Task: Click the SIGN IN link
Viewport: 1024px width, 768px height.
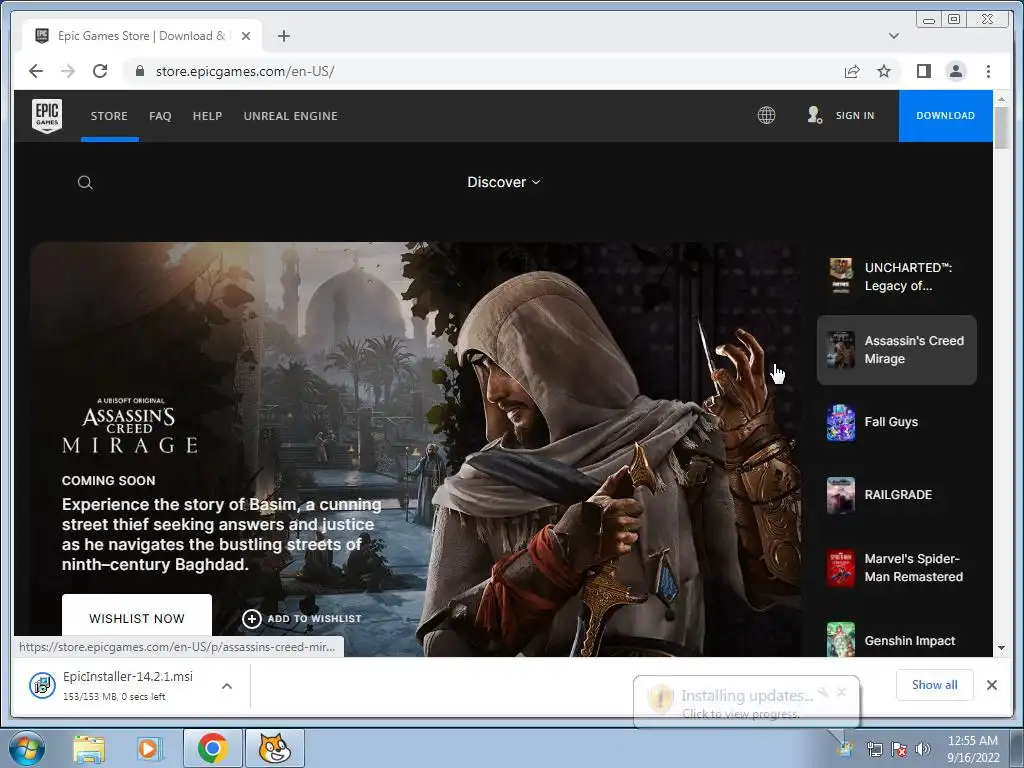Action: [x=855, y=116]
